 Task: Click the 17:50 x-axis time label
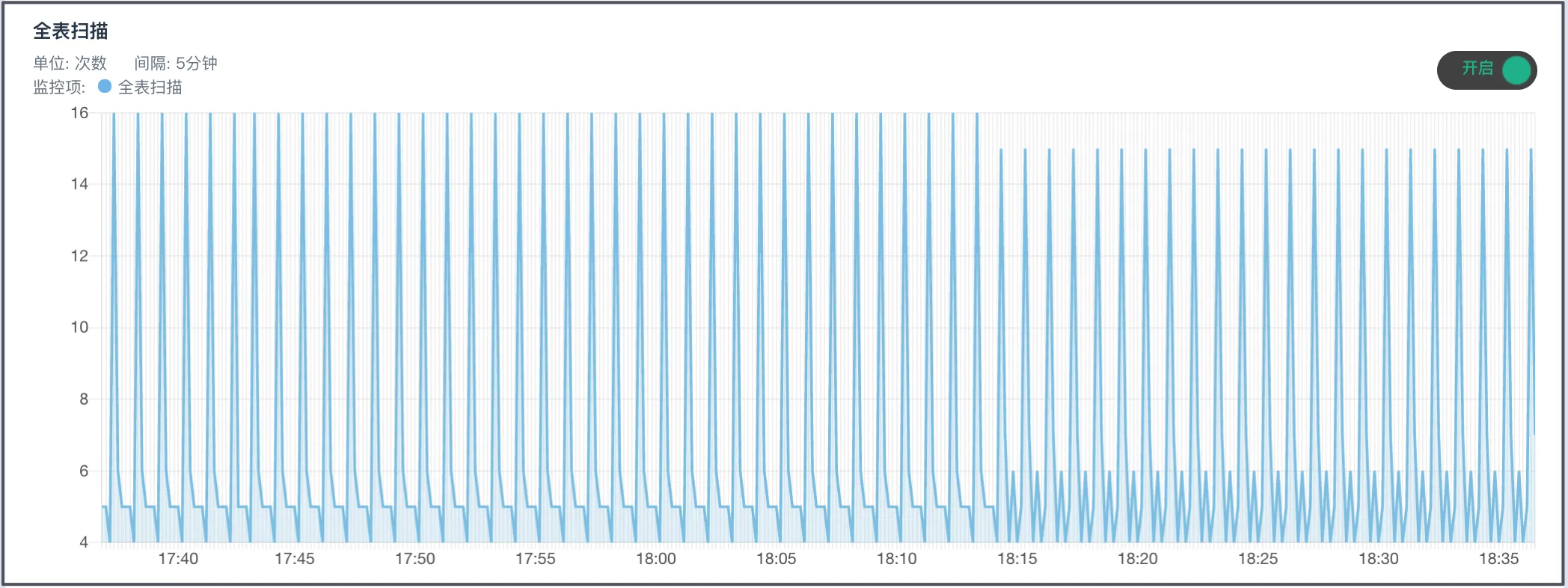(x=415, y=559)
